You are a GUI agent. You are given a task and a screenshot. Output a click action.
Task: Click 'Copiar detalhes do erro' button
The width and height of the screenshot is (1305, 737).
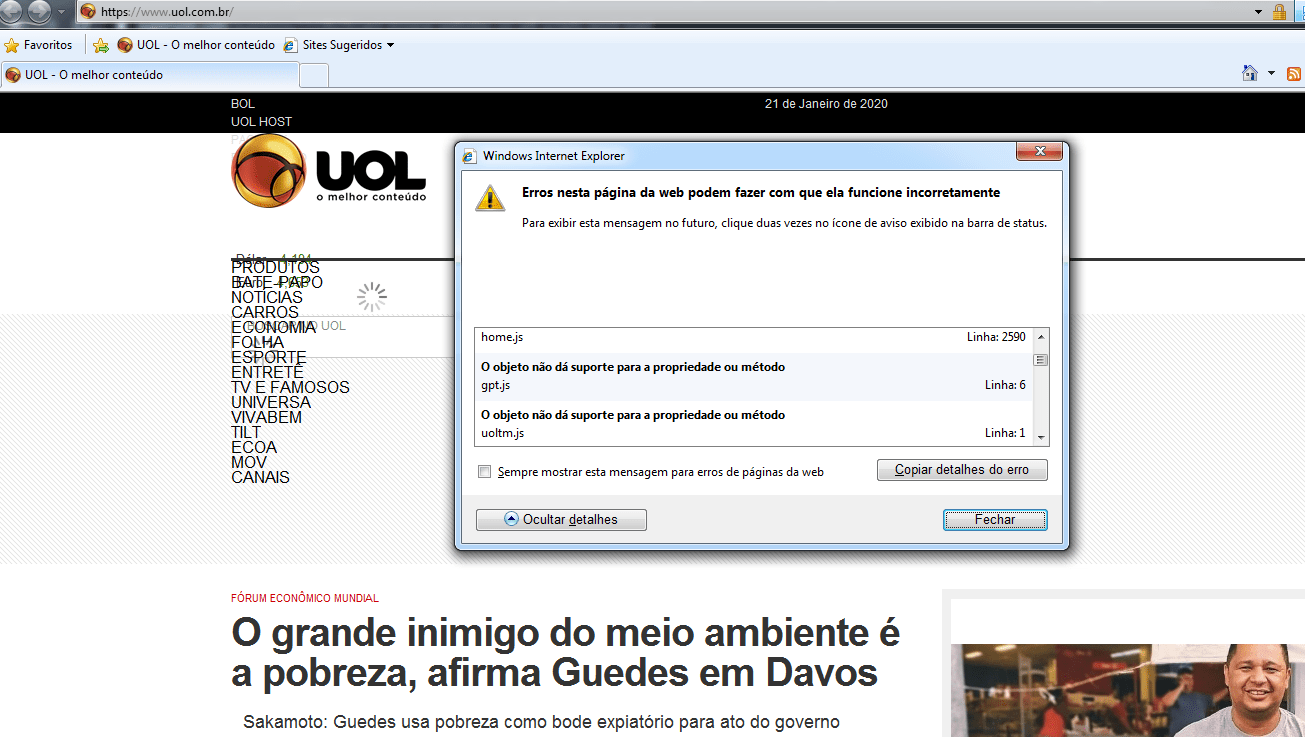click(962, 470)
